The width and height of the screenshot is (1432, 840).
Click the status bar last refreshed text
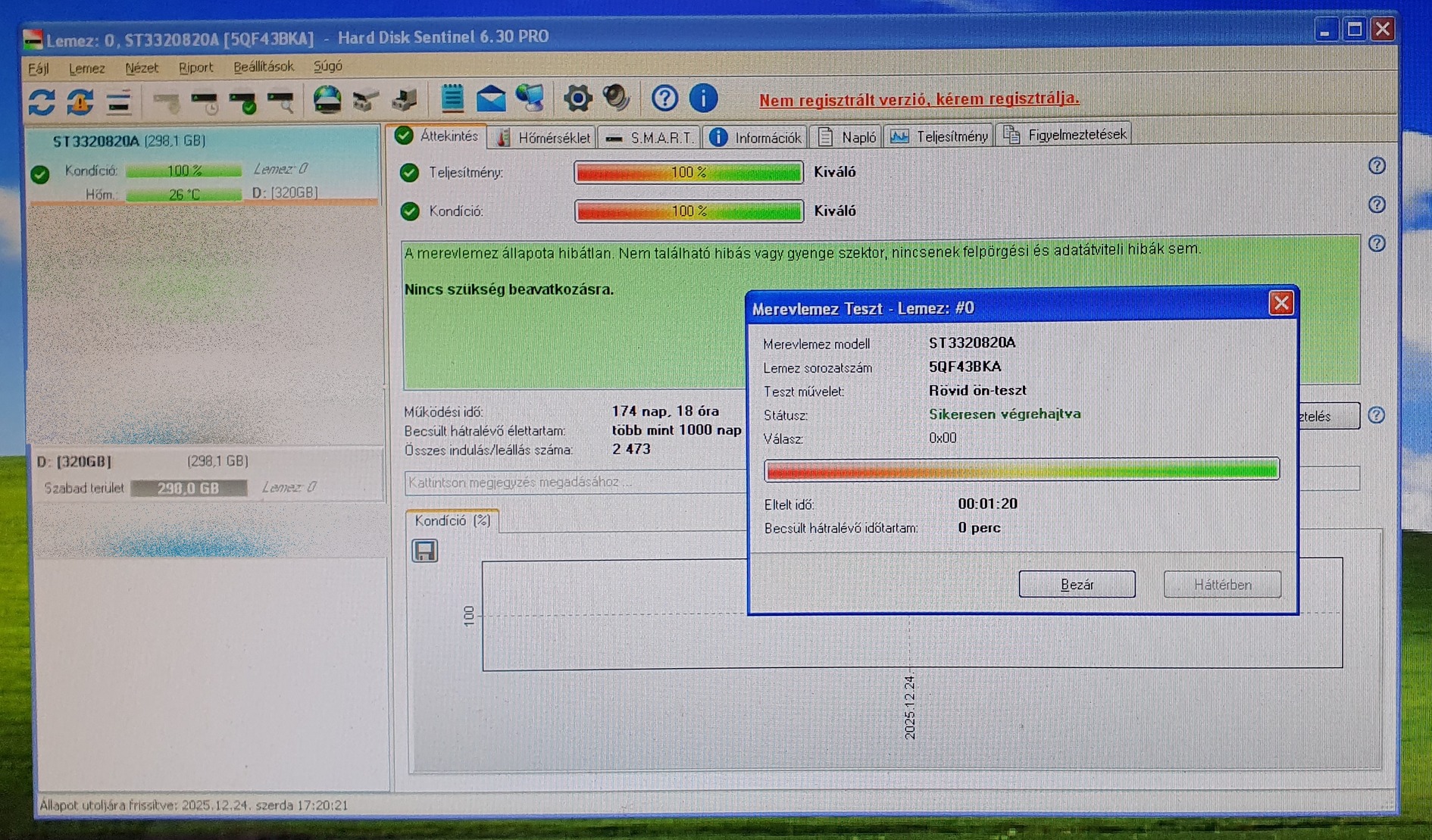(193, 805)
